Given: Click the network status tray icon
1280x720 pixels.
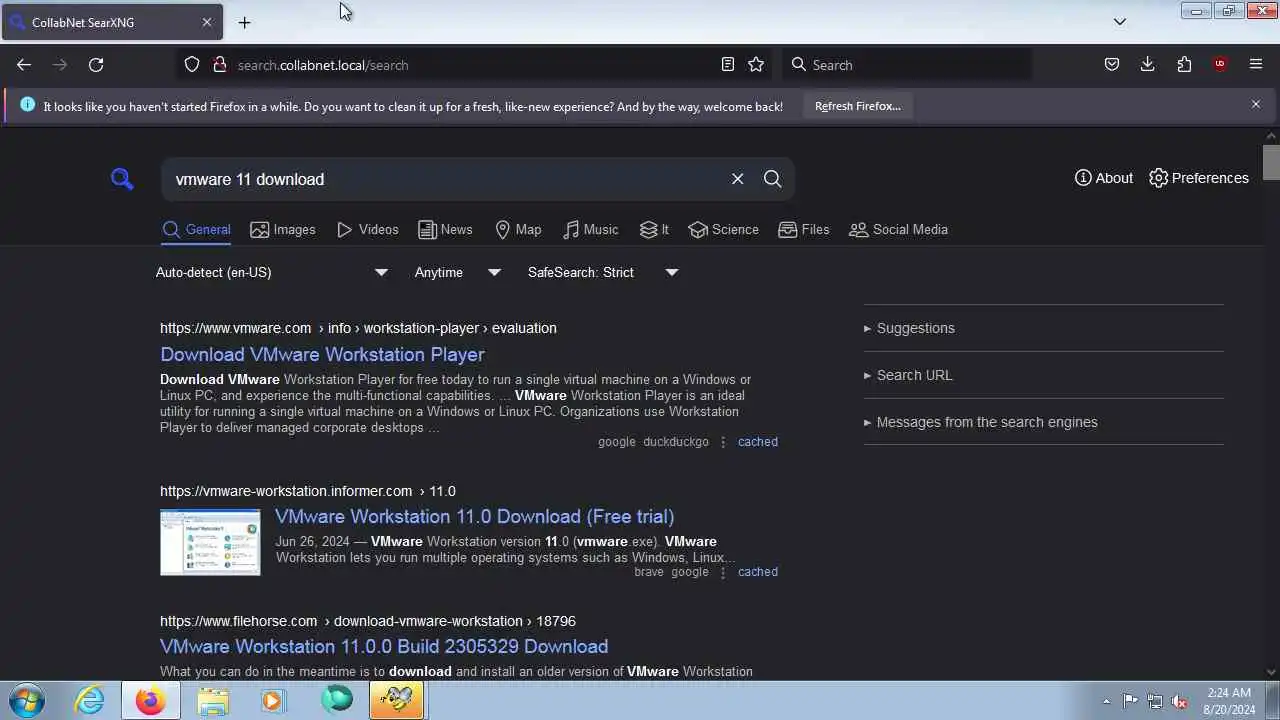Looking at the screenshot, I should pos(1155,701).
